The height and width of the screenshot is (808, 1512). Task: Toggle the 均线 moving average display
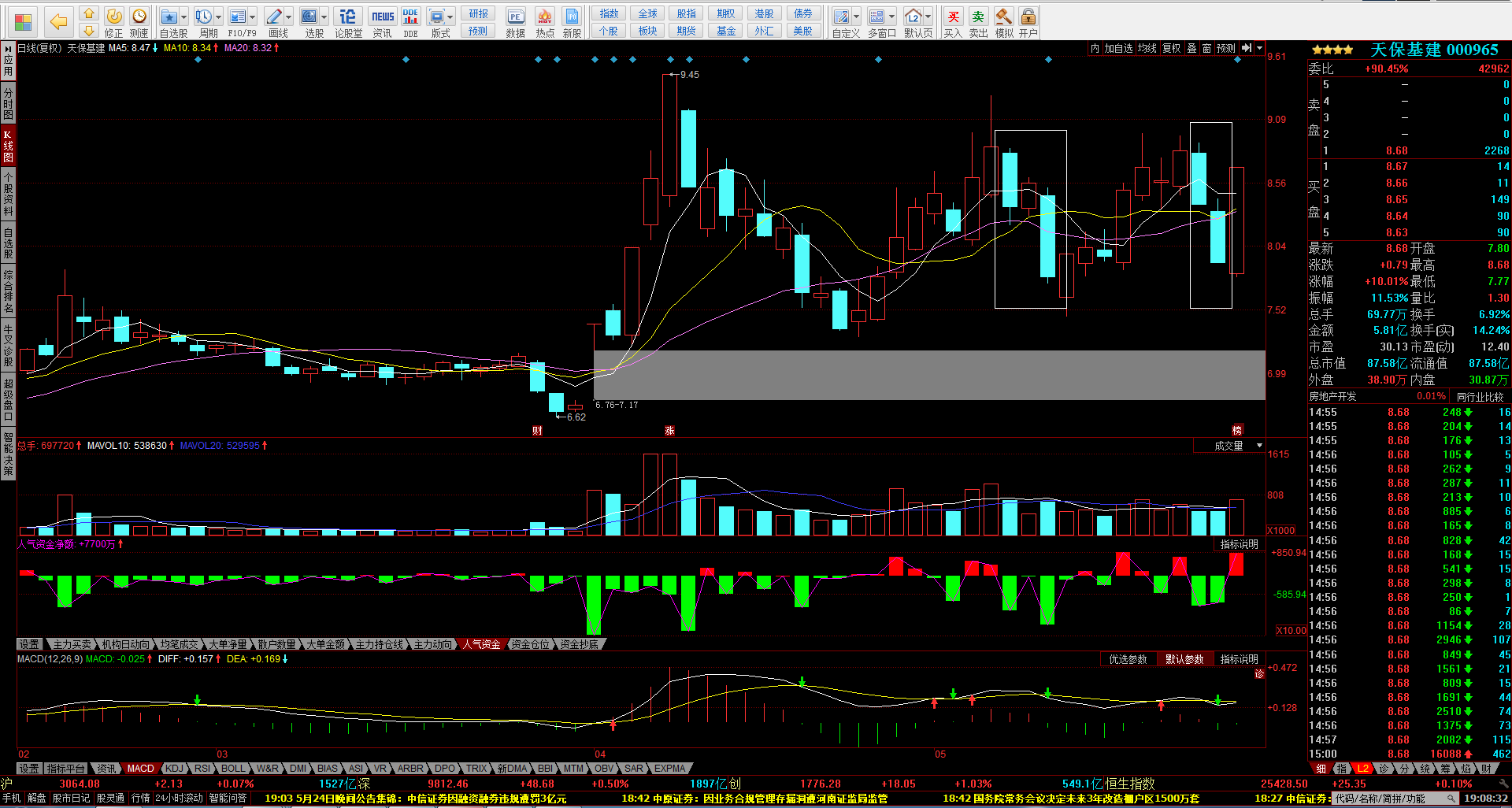1147,49
